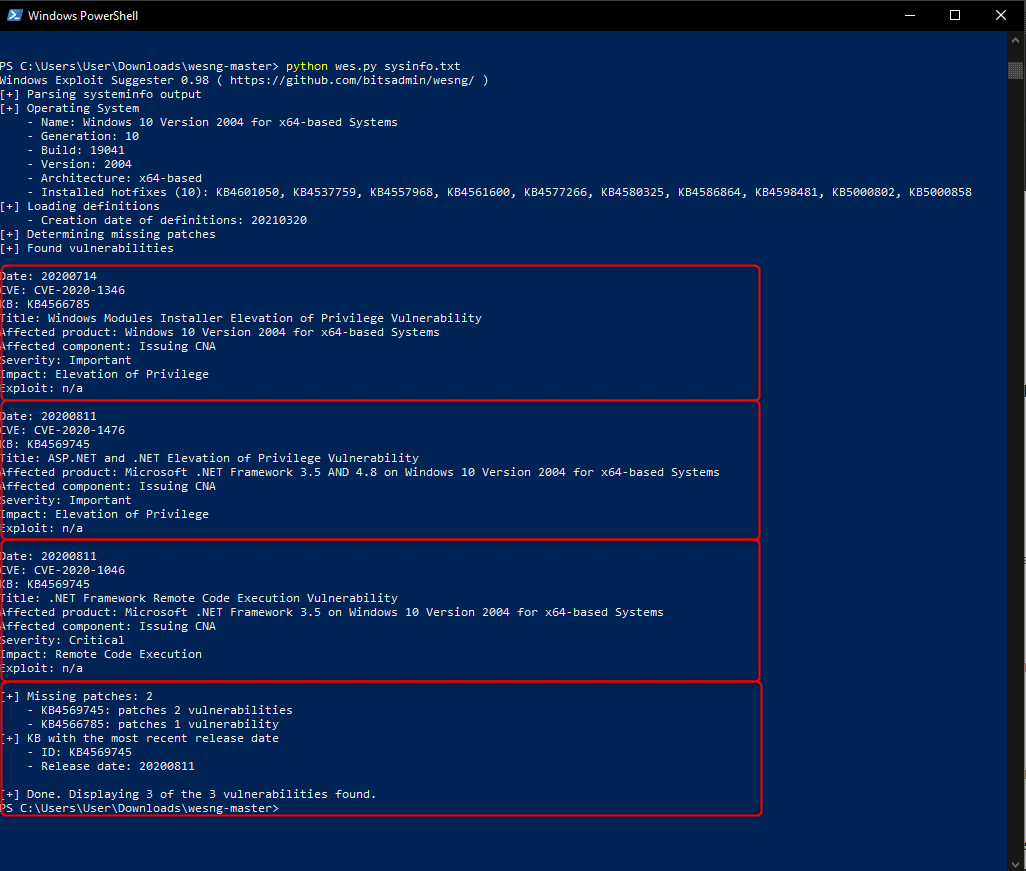1026x871 pixels.
Task: Click 'Creation date of definitions: 20210320'
Action: 167,221
